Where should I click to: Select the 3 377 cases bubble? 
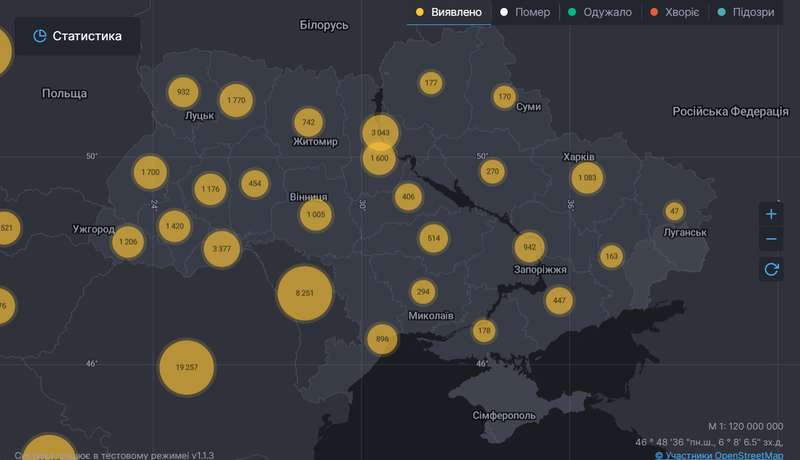pos(222,249)
